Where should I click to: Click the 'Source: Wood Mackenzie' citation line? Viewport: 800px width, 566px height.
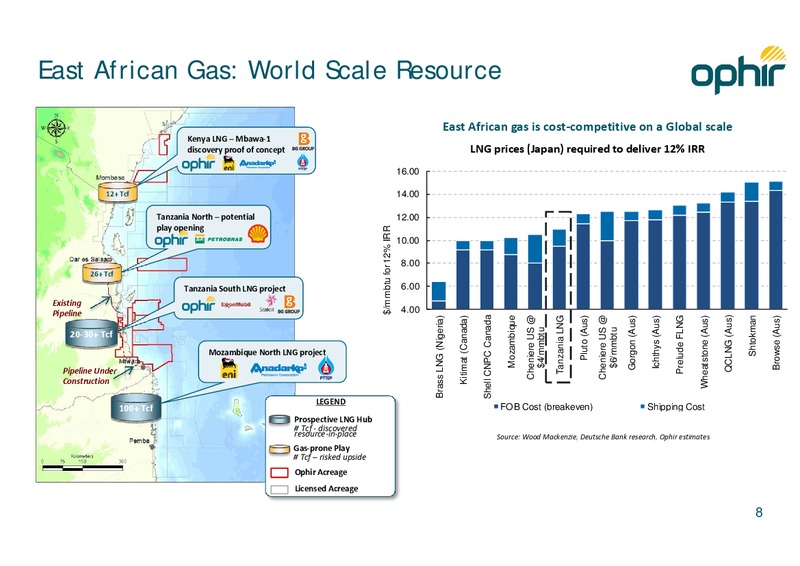pyautogui.click(x=603, y=437)
